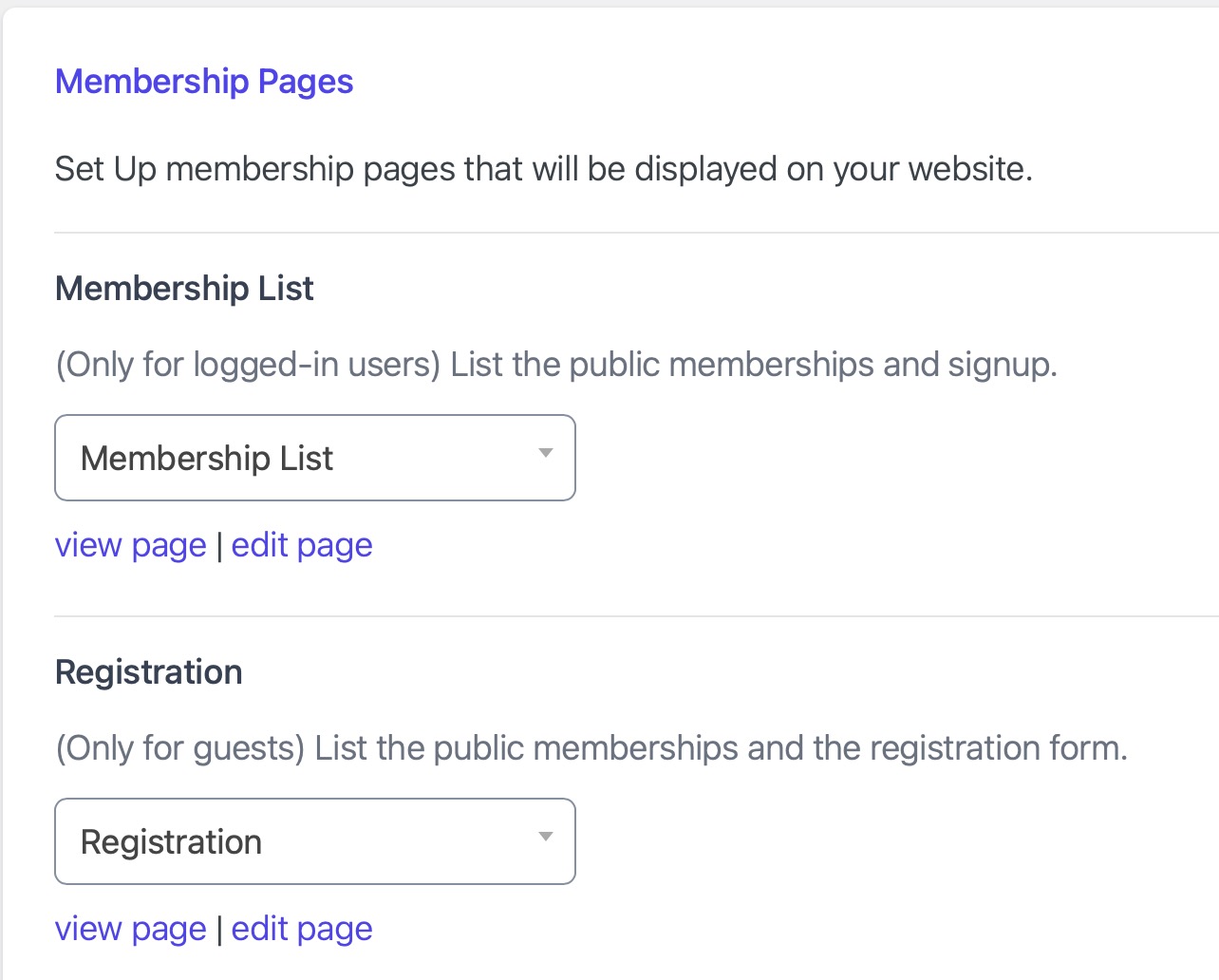1219x980 pixels.
Task: Click edit page under Membership List
Action: coord(301,544)
